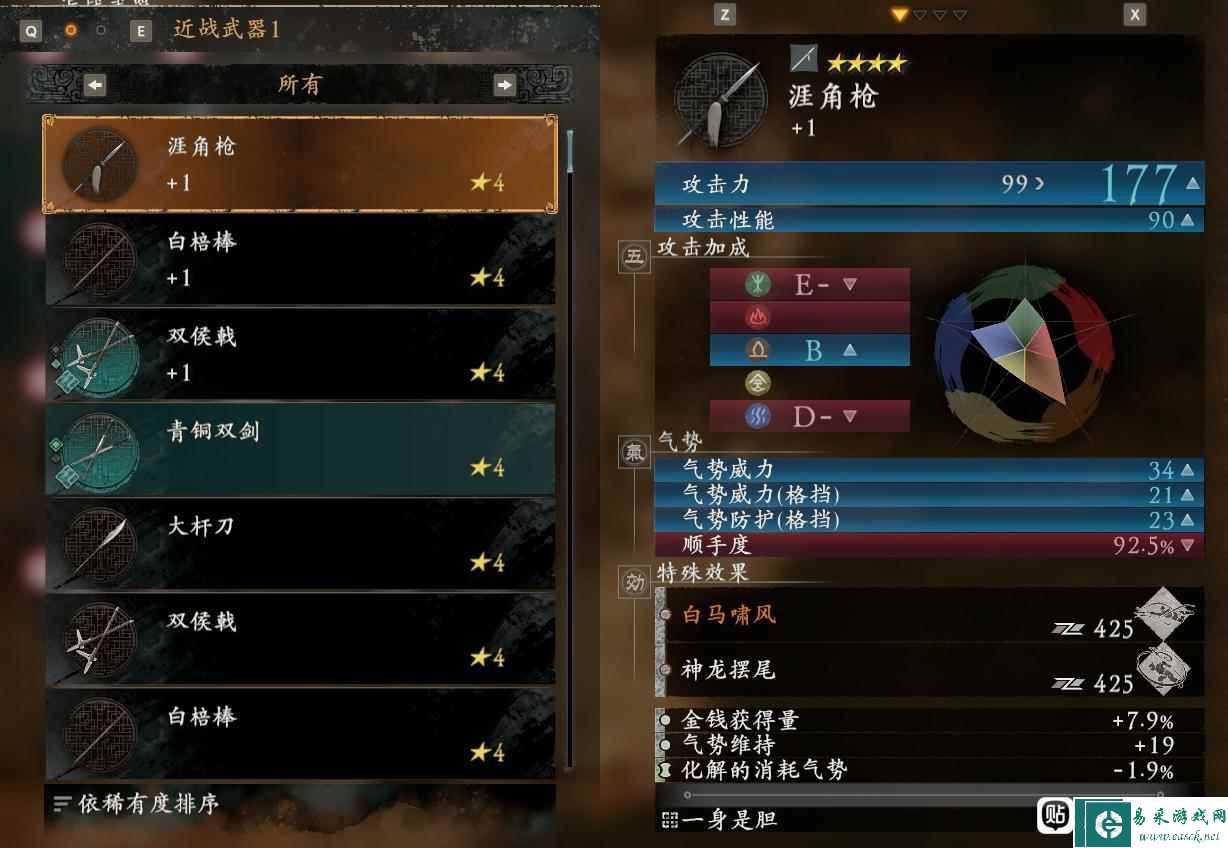This screenshot has height=848, width=1228.
Task: Click the Z key icon above details panel
Action: pos(725,15)
